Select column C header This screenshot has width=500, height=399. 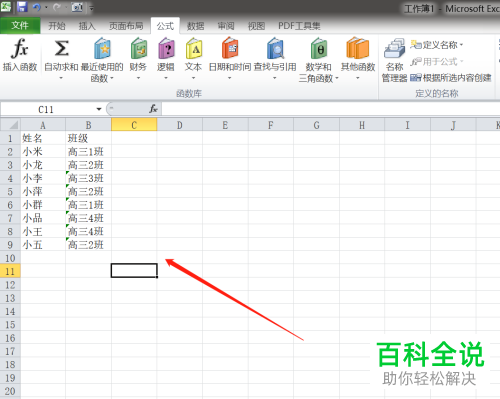[x=134, y=125]
